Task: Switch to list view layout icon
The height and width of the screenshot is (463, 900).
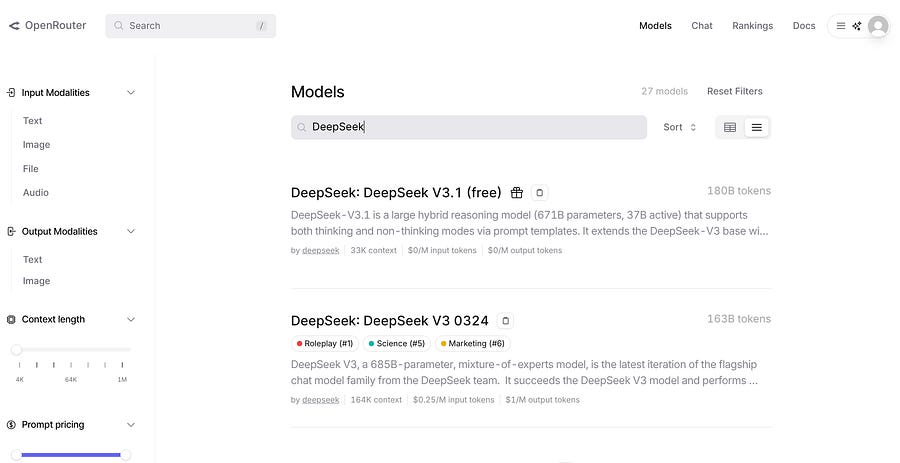Action: (757, 127)
